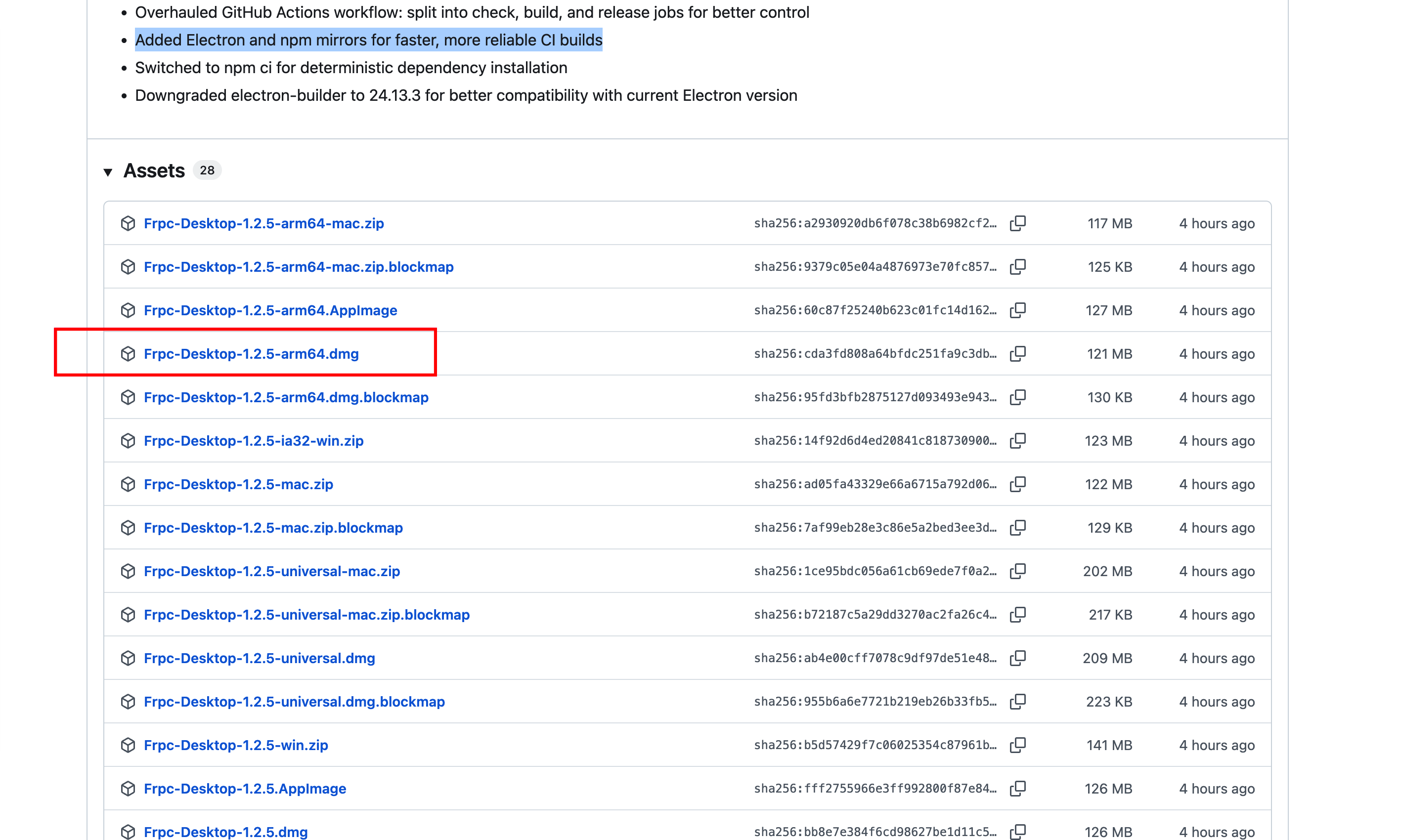Screen dimensions: 1401x840
Task: Copy sha256 for arm64.AppImage
Action: (x=1017, y=311)
